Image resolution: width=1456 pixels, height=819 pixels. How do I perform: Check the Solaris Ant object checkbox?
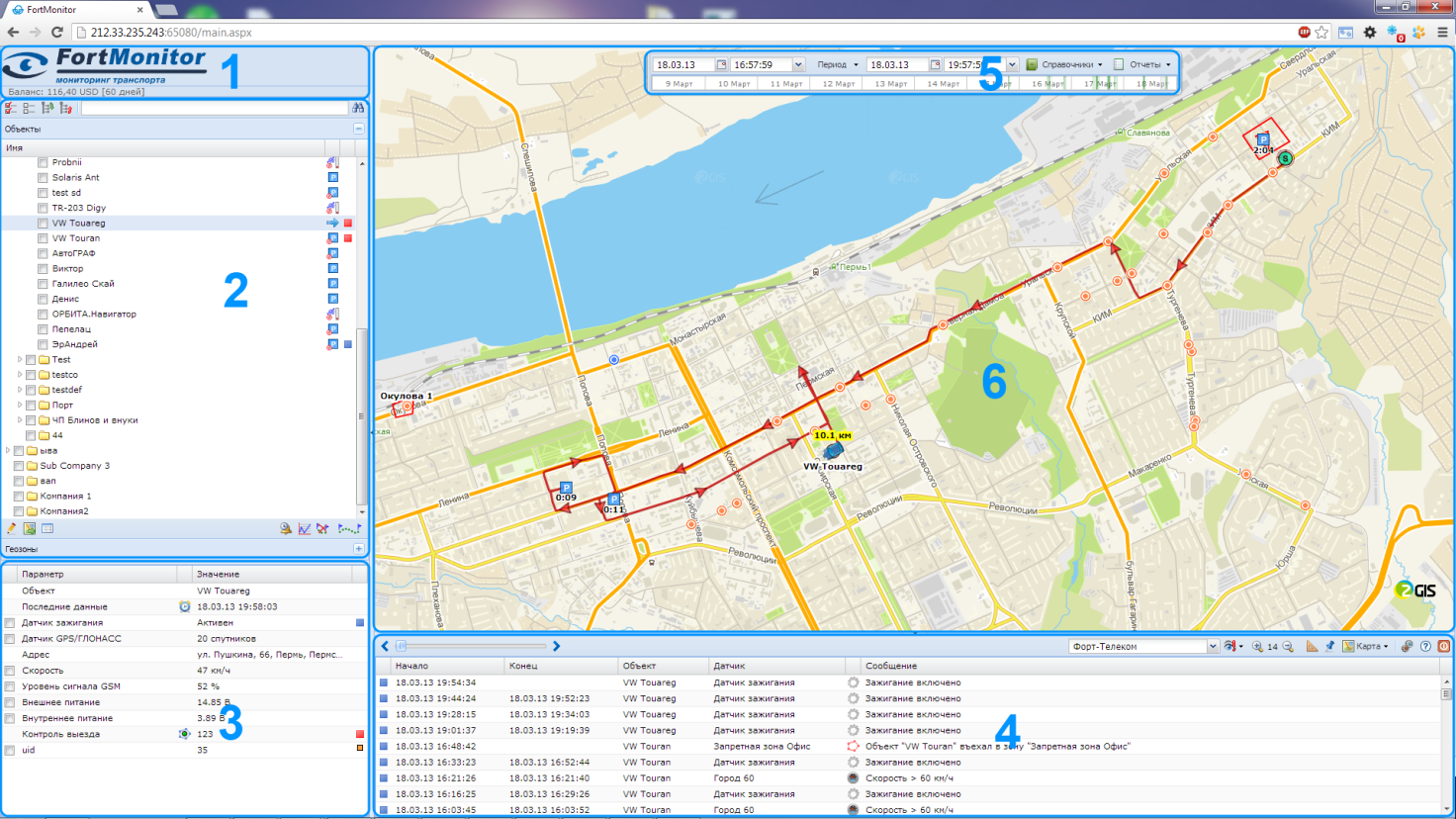pos(43,178)
